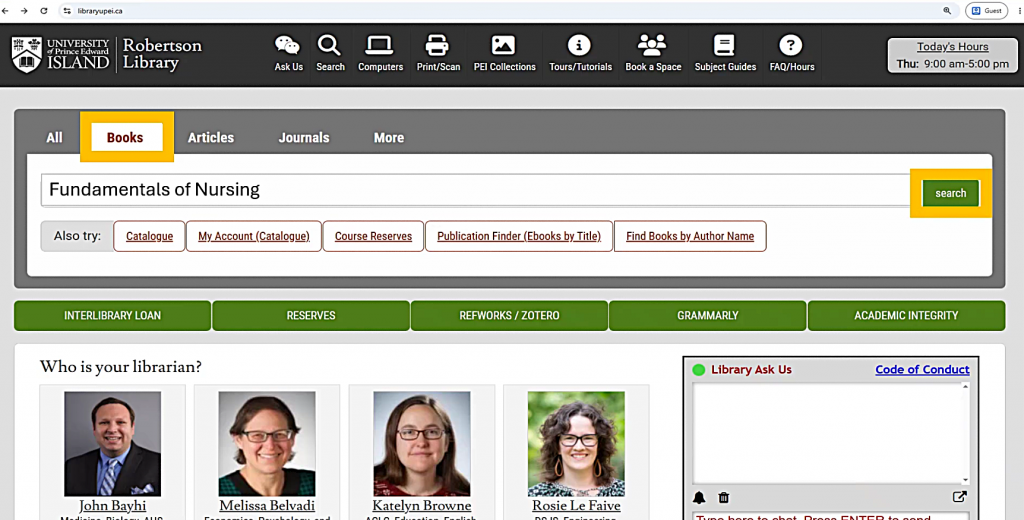Click the 'Who is your librarian?' heading
The image size is (1024, 520).
pyautogui.click(x=121, y=367)
